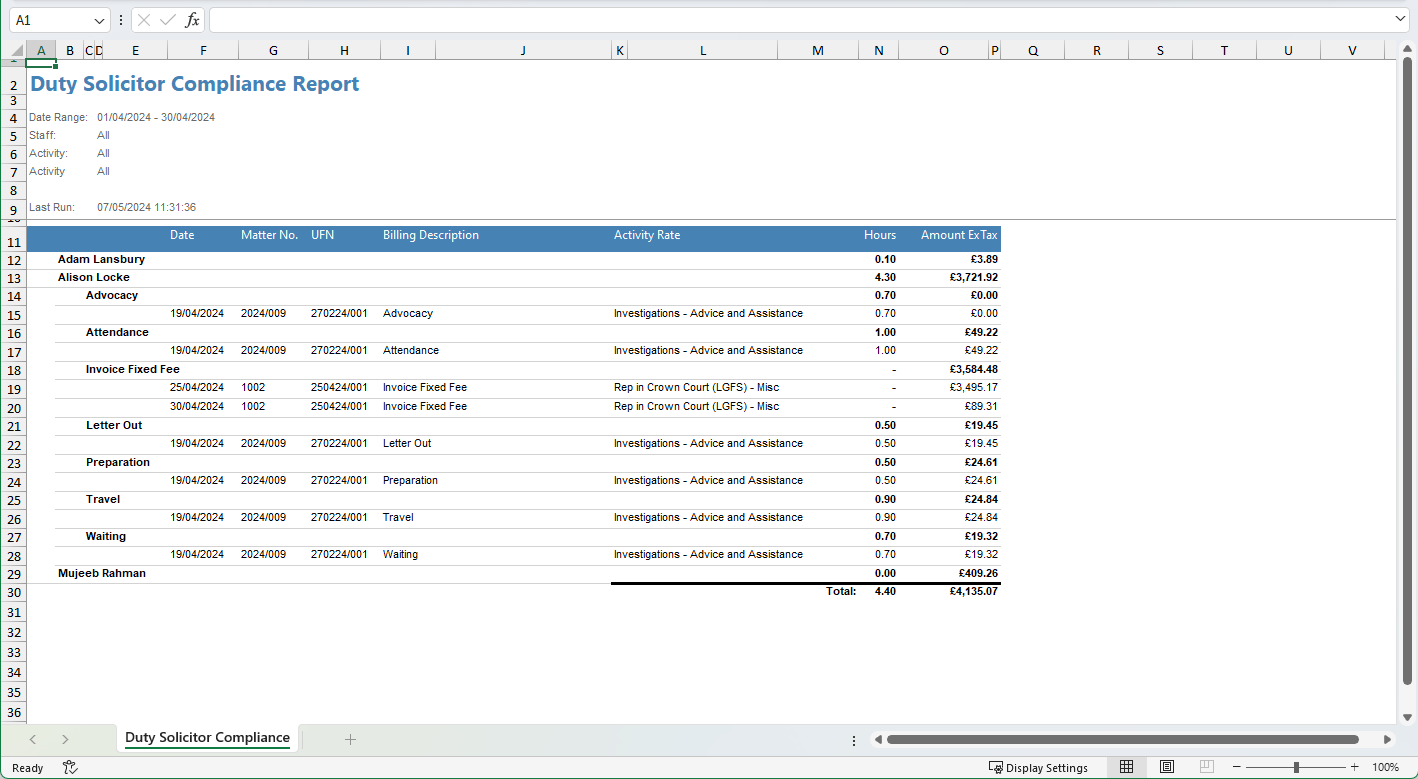The height and width of the screenshot is (779, 1418).
Task: Switch to Normal view
Action: pyautogui.click(x=1126, y=767)
